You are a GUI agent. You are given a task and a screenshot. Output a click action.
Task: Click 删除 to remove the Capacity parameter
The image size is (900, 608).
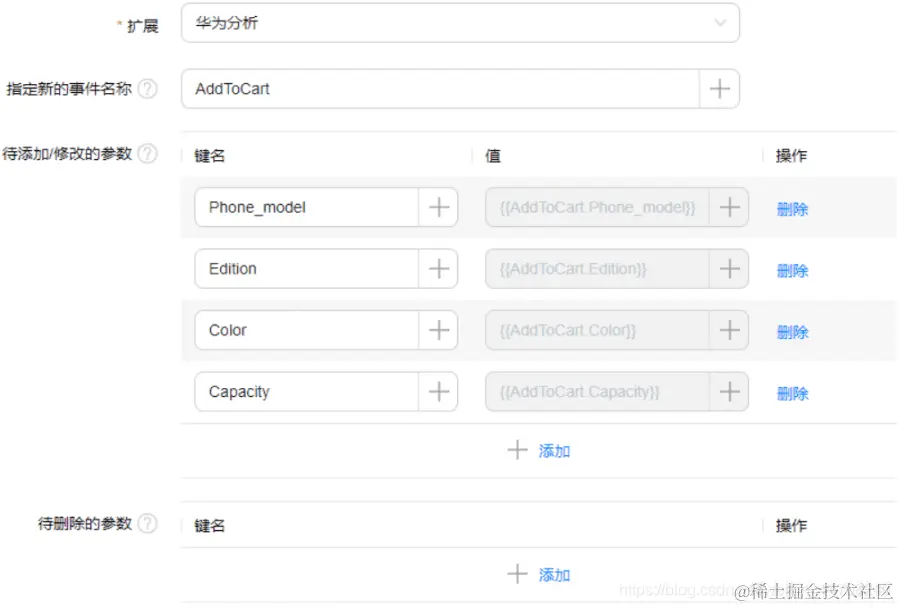(x=791, y=393)
